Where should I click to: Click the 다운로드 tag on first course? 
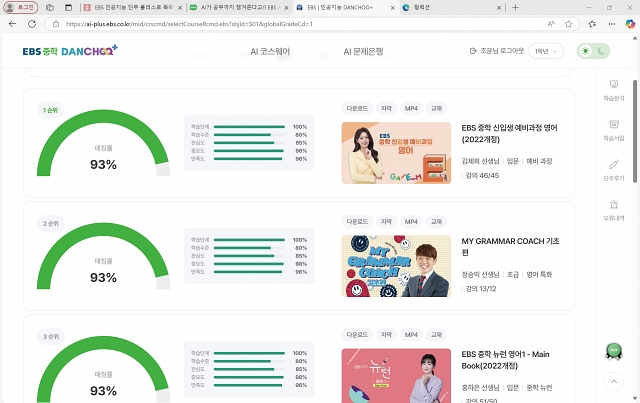tap(357, 108)
